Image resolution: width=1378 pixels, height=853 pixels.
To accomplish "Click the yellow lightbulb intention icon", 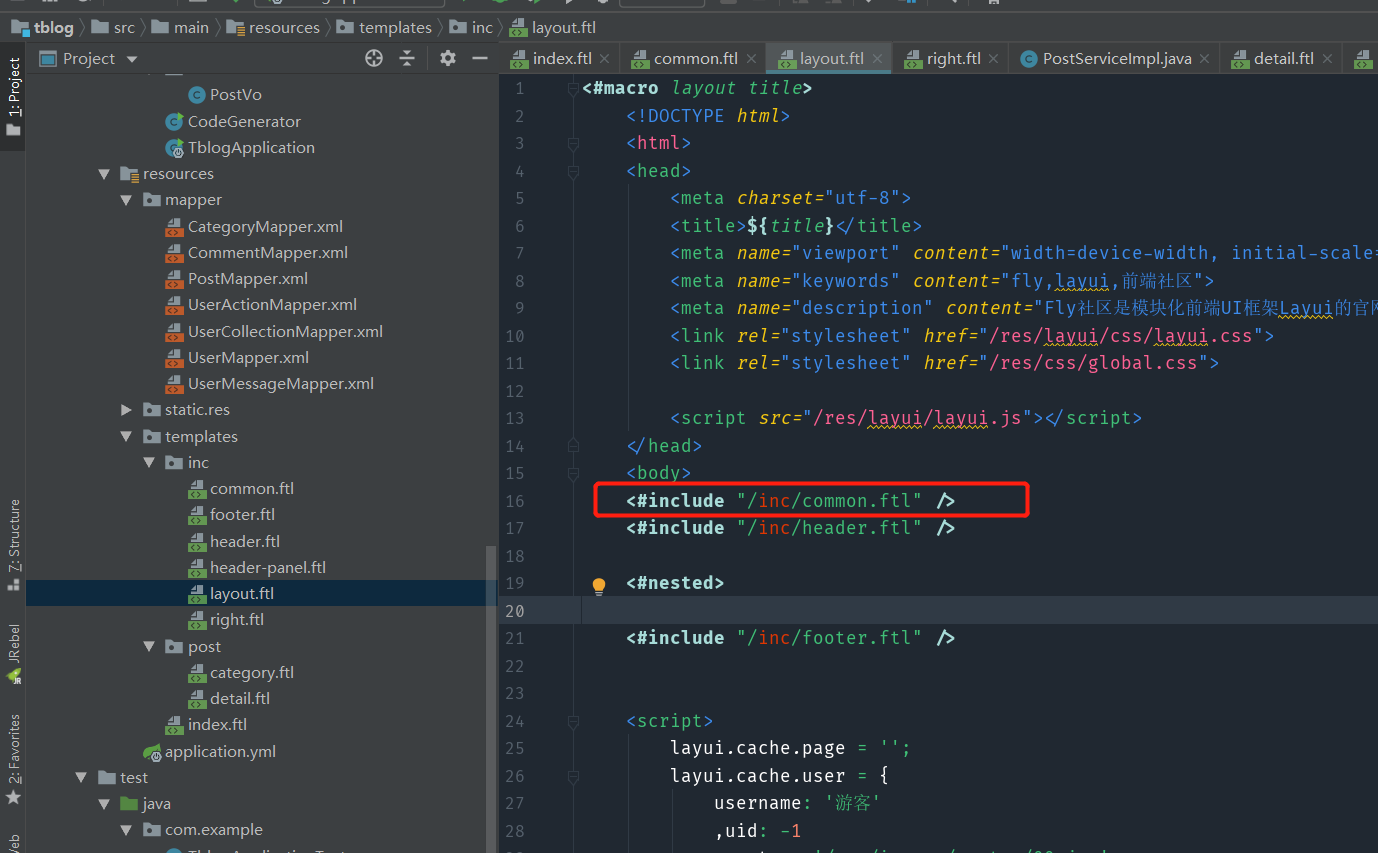I will pos(599,586).
